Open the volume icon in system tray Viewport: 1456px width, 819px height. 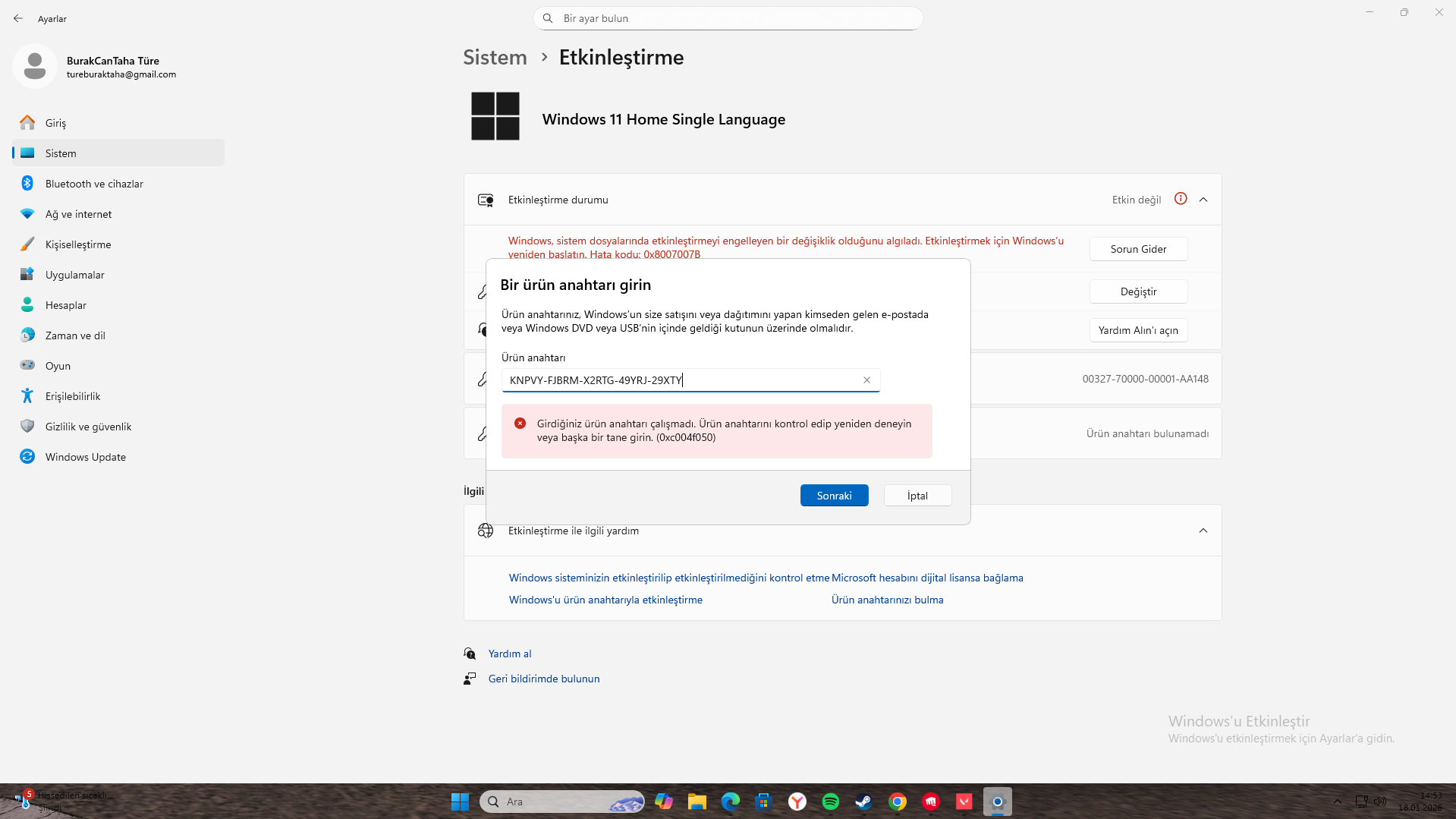point(1380,802)
